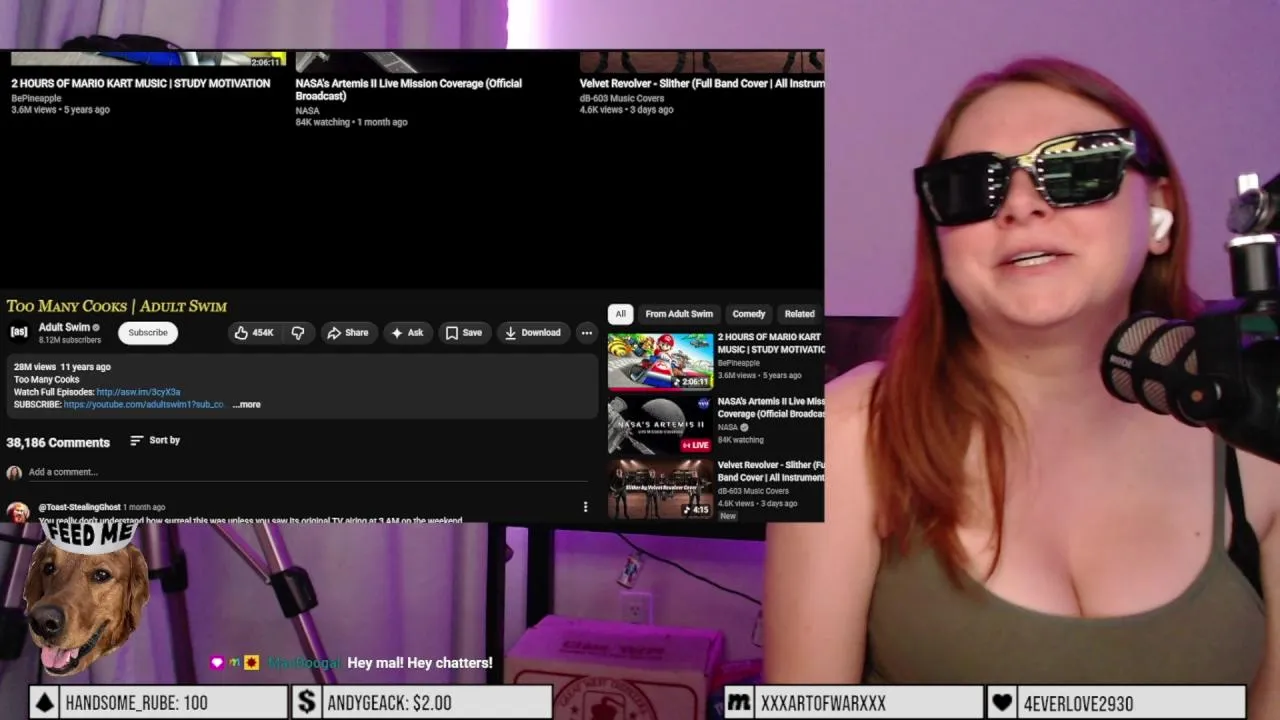Open BePineapple channel under top Mario Kart video
This screenshot has height=720, width=1280.
tap(36, 98)
